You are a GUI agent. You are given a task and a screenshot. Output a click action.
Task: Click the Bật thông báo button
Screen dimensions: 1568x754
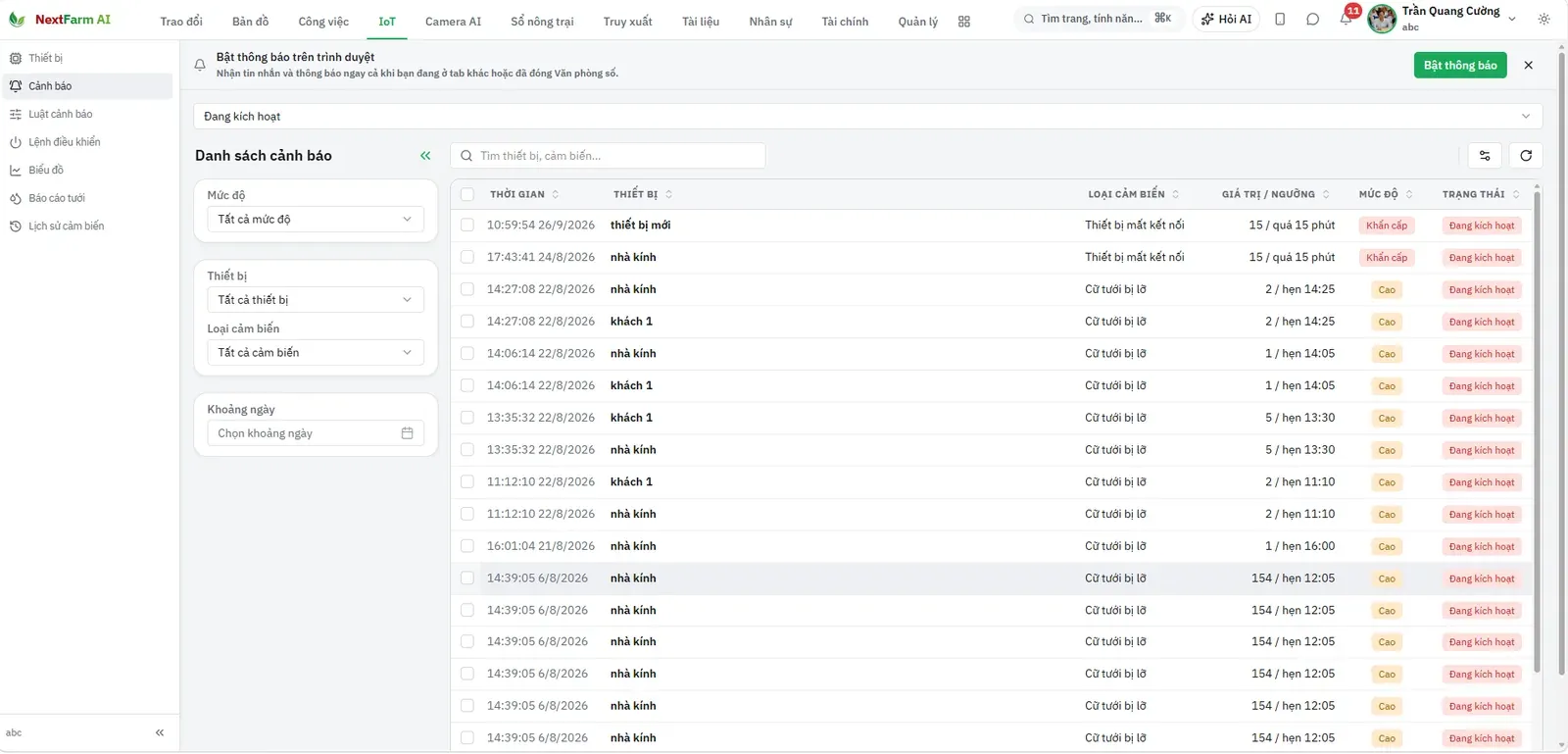(1460, 66)
